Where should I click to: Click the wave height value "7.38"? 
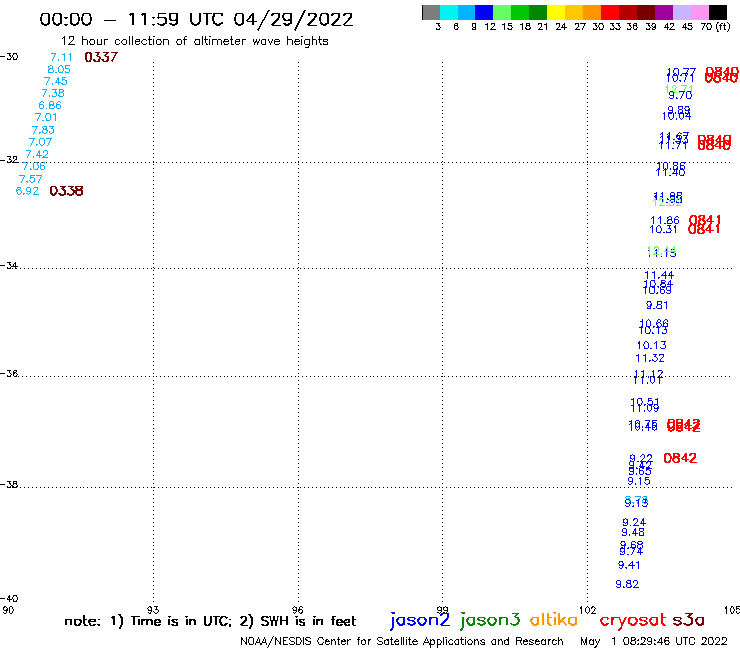tap(53, 93)
